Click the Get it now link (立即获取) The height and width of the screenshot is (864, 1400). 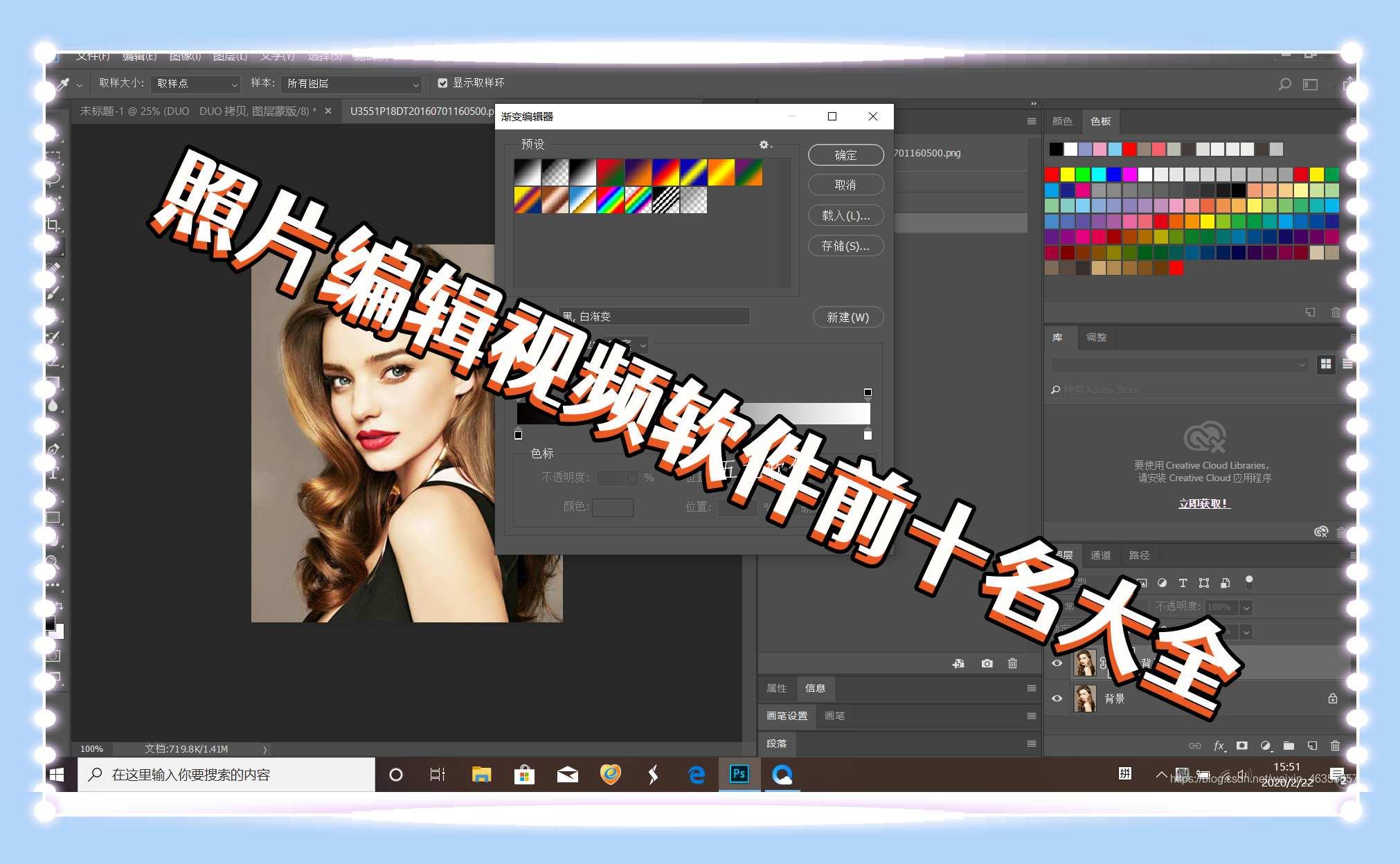point(1203,503)
